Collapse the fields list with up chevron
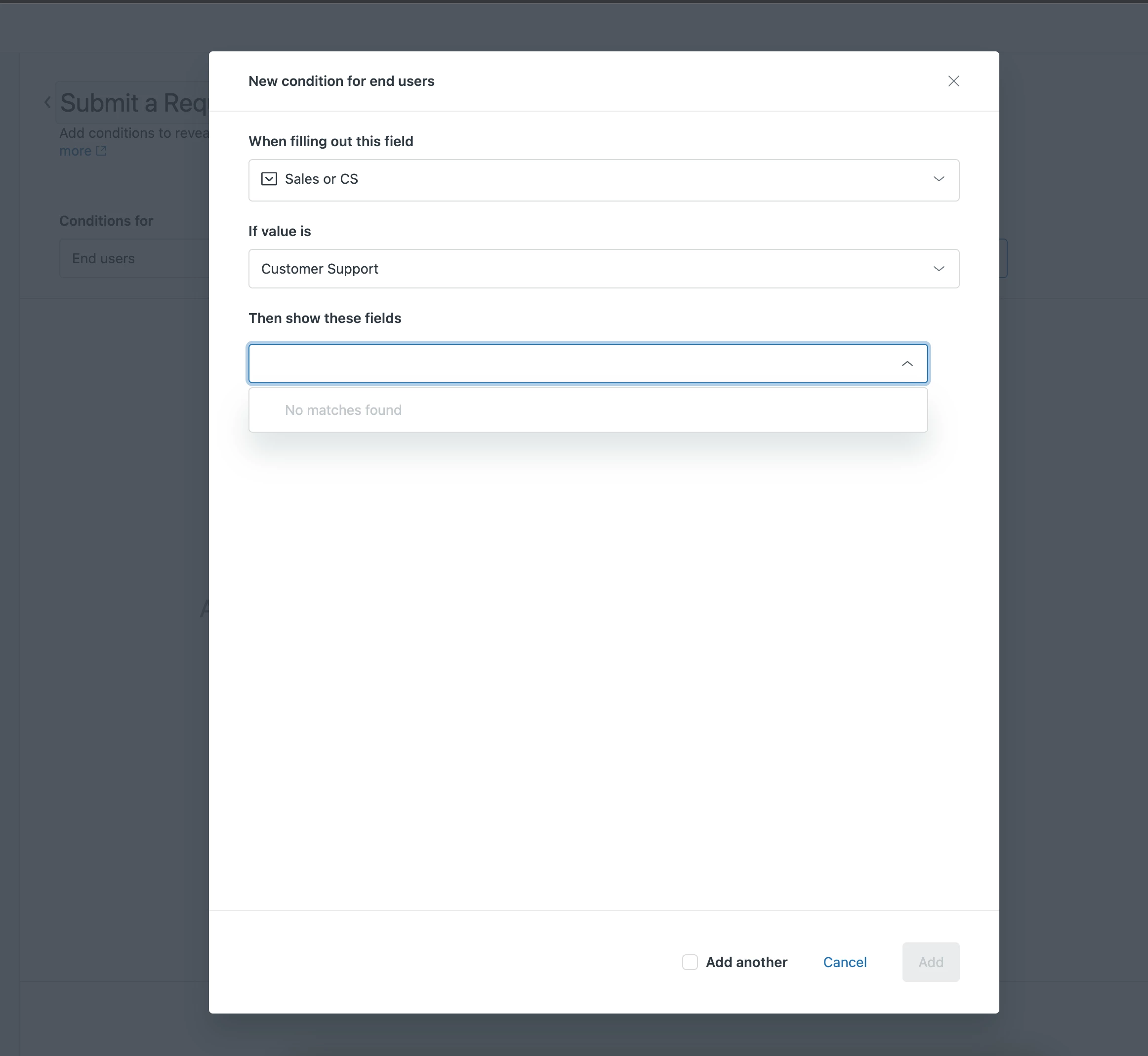Image resolution: width=1148 pixels, height=1056 pixels. [907, 364]
